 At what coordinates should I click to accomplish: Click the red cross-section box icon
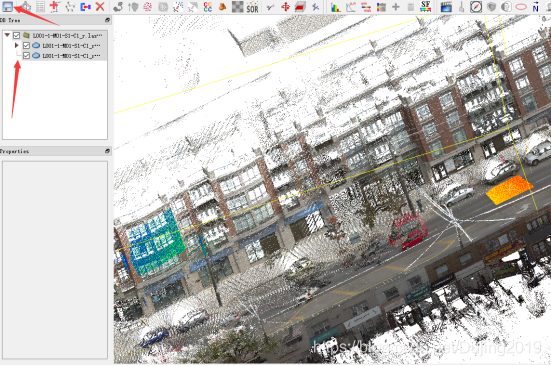[x=300, y=7]
